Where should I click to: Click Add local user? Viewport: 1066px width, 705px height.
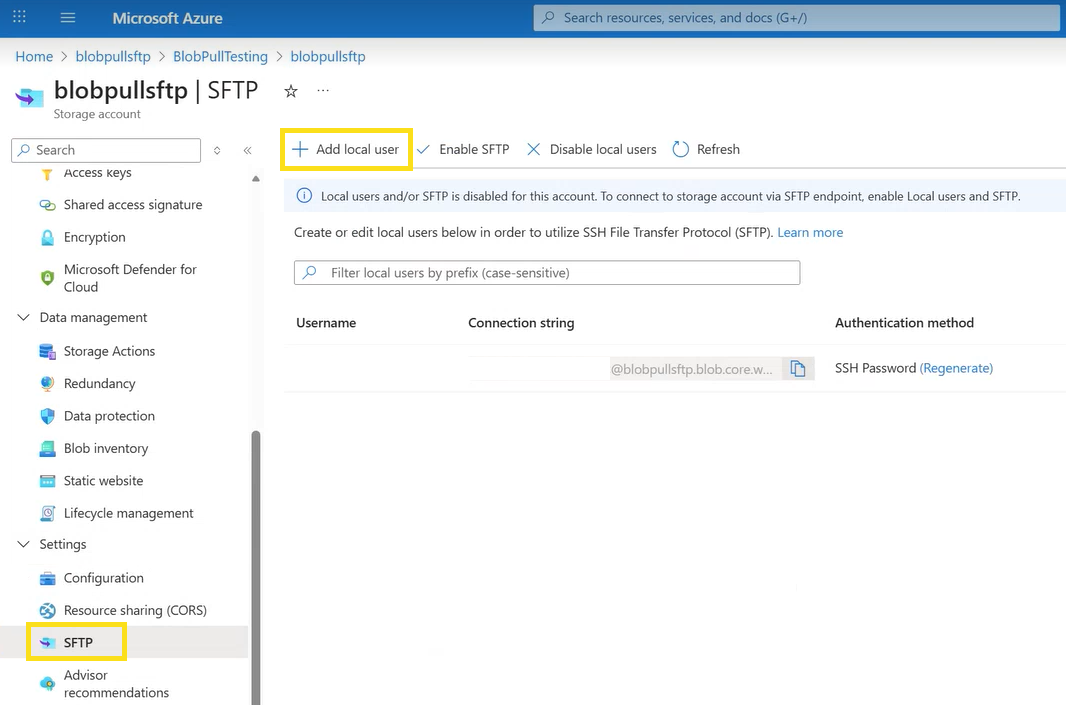pyautogui.click(x=346, y=149)
